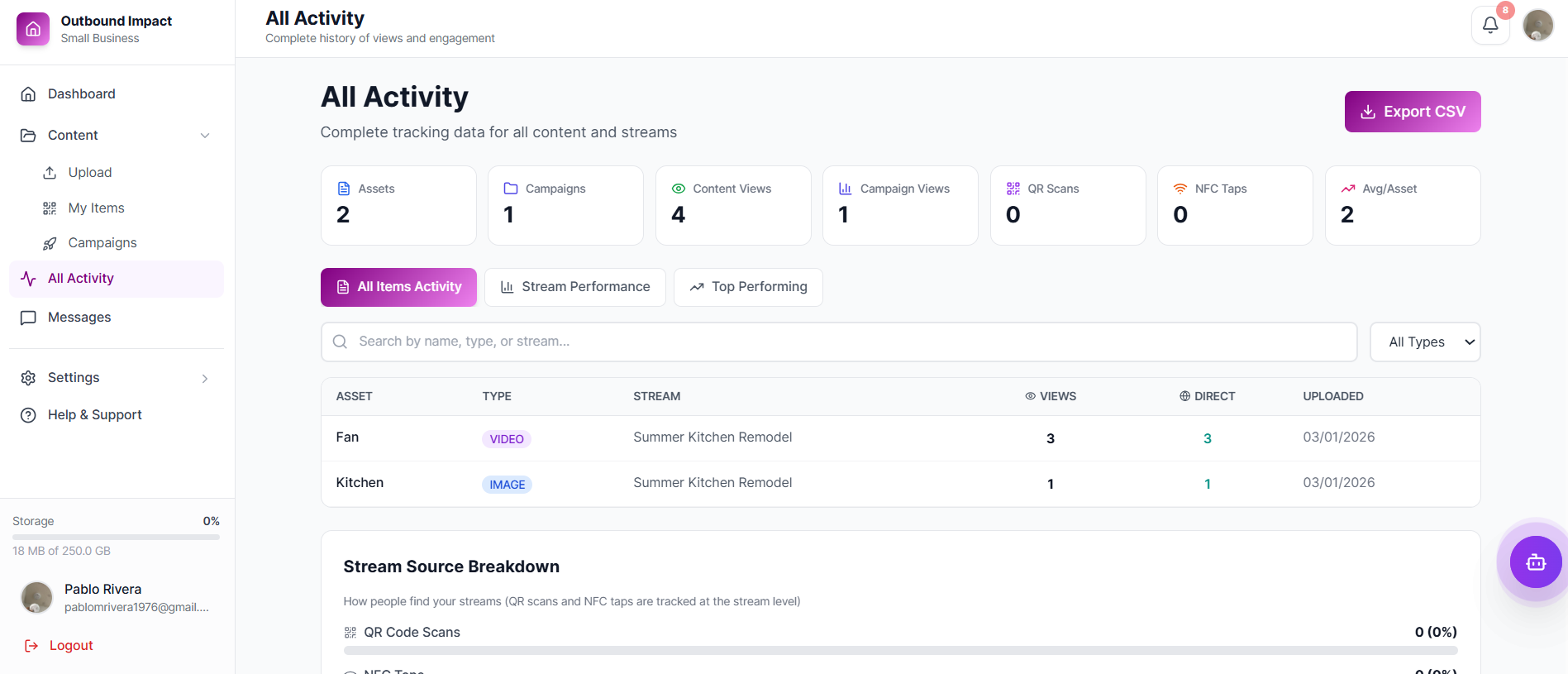
Task: Switch to Stream Performance tab
Action: coord(574,287)
